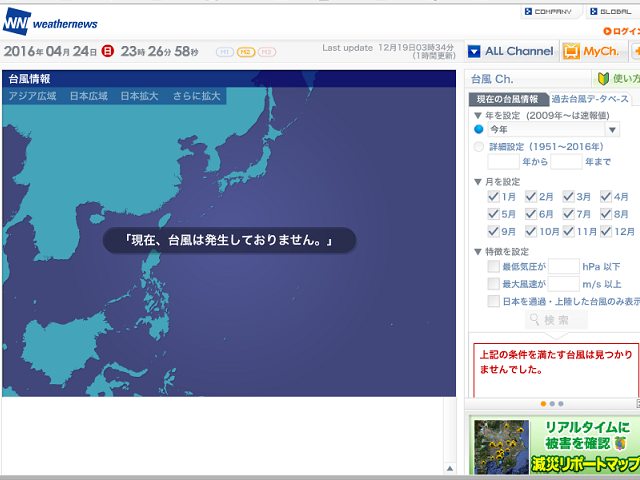Screen dimensions: 640x480
Task: Uncheck the 2月 checkbox
Action: point(531,197)
